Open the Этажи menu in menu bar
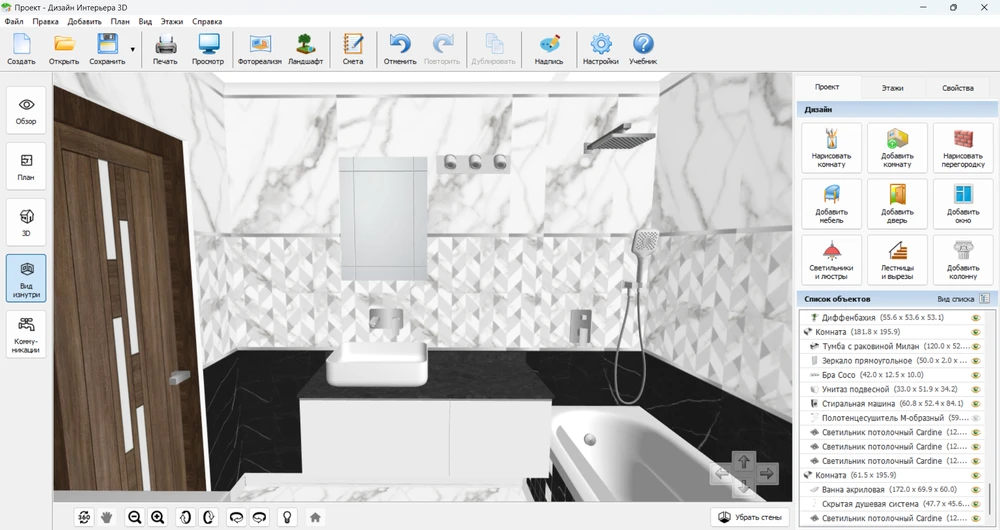This screenshot has width=1000, height=530. pyautogui.click(x=172, y=21)
